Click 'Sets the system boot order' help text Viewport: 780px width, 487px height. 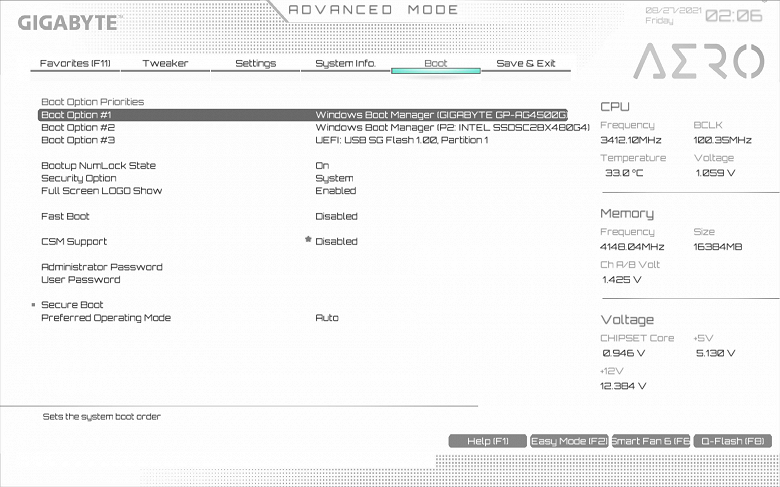(101, 417)
